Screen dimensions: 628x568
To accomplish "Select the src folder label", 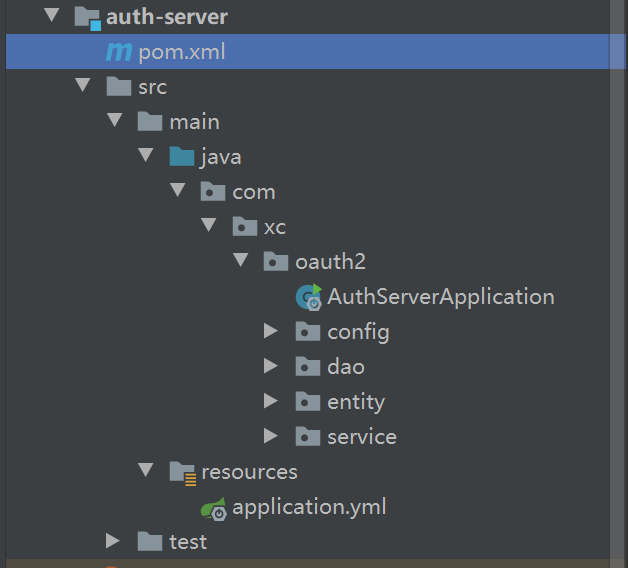I will [x=153, y=87].
